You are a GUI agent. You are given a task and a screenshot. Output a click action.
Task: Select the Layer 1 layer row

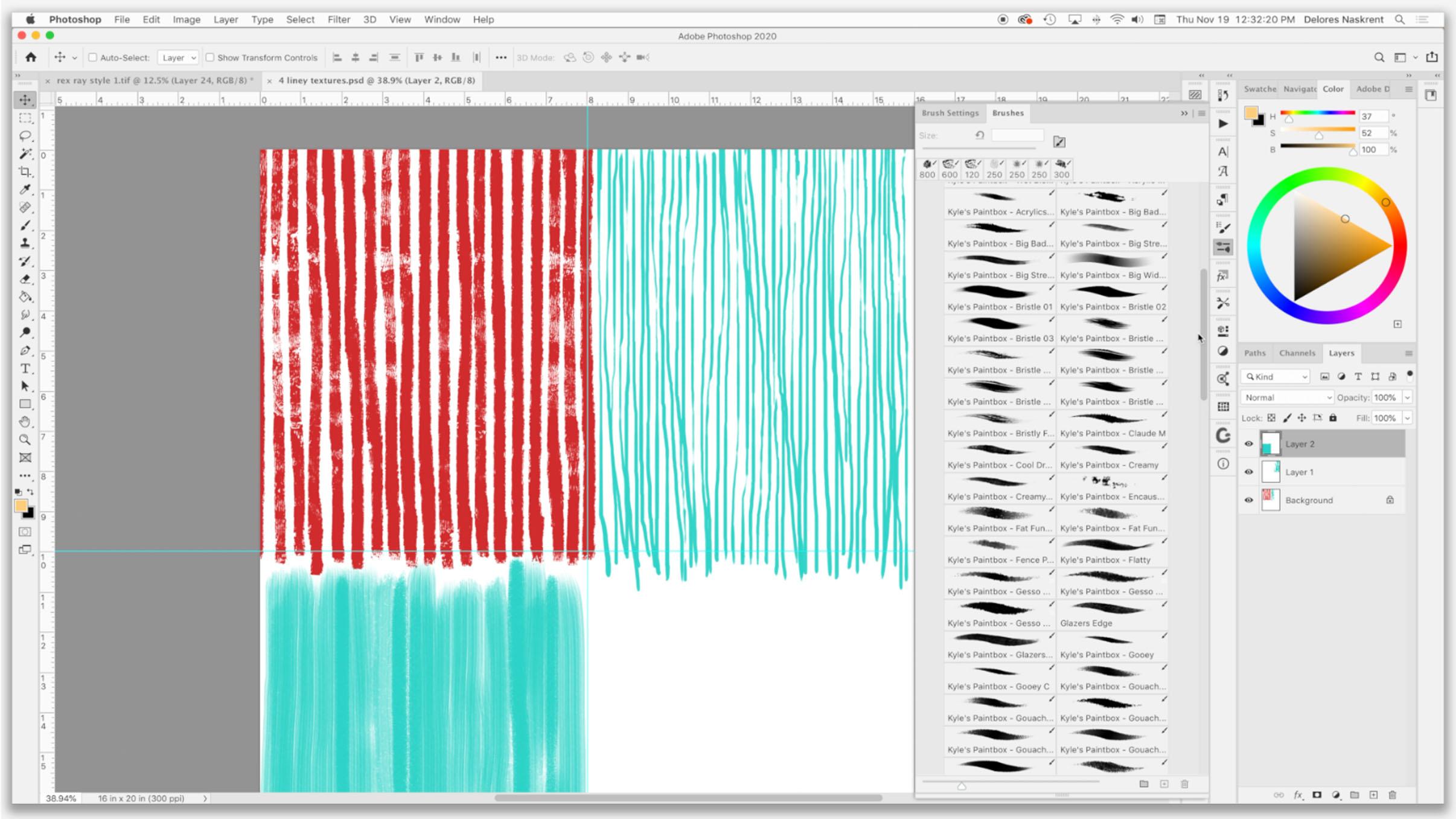(1322, 472)
